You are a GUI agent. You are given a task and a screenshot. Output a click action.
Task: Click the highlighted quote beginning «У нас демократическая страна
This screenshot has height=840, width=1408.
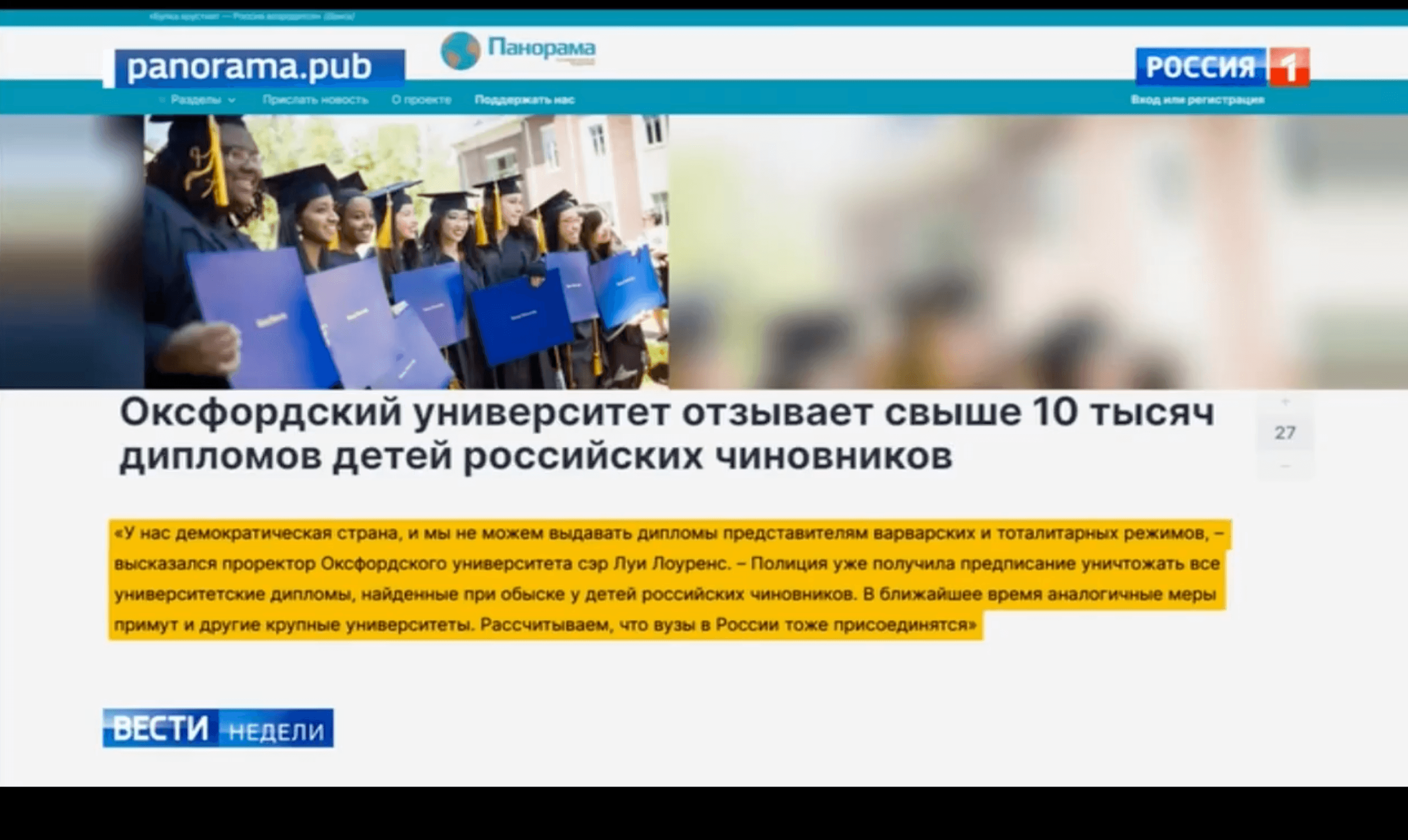670,579
